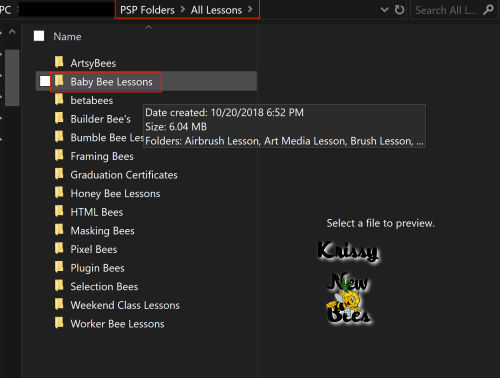This screenshot has height=378, width=500.
Task: Go to PSP Folders in breadcrumb
Action: 147,10
